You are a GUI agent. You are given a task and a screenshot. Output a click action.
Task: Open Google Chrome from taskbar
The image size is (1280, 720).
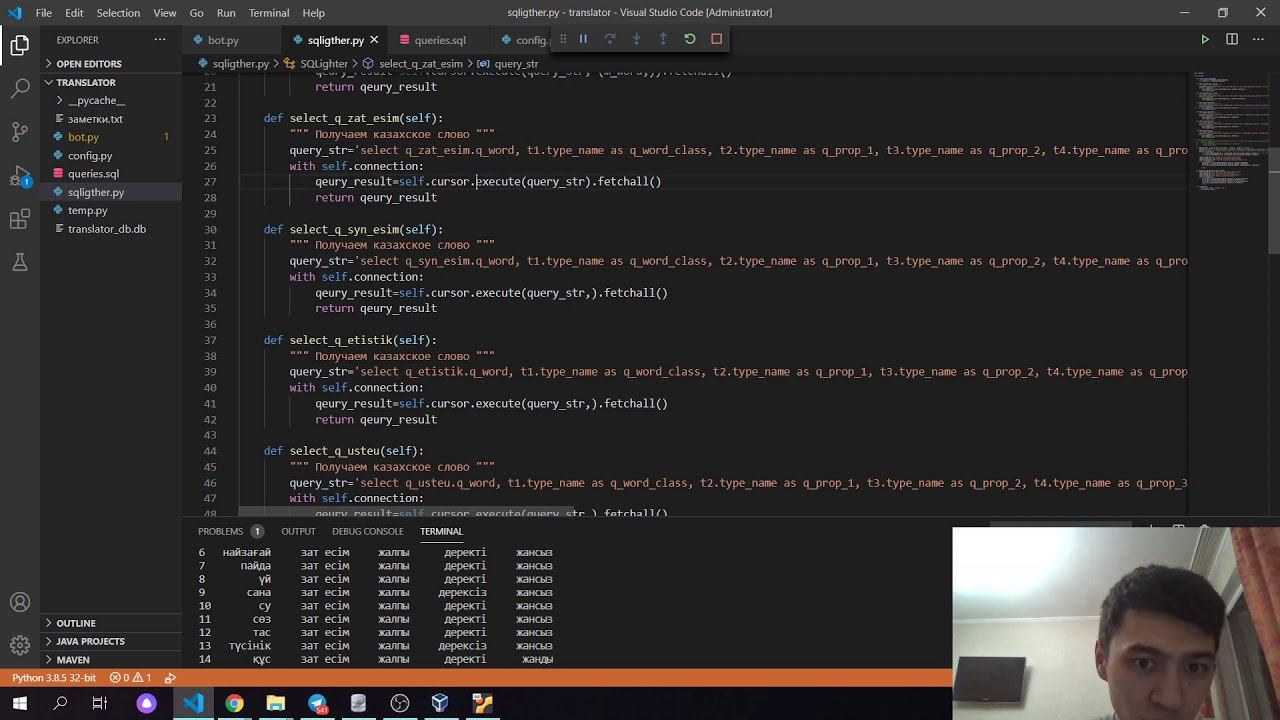tap(234, 704)
